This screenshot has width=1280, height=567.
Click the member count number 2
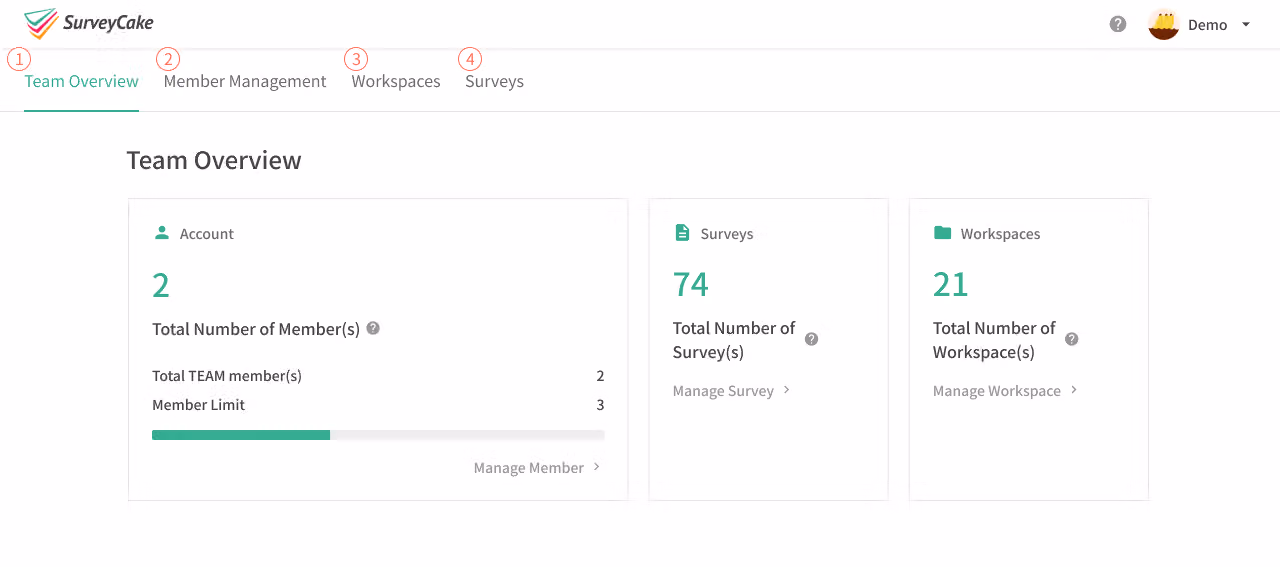point(161,286)
